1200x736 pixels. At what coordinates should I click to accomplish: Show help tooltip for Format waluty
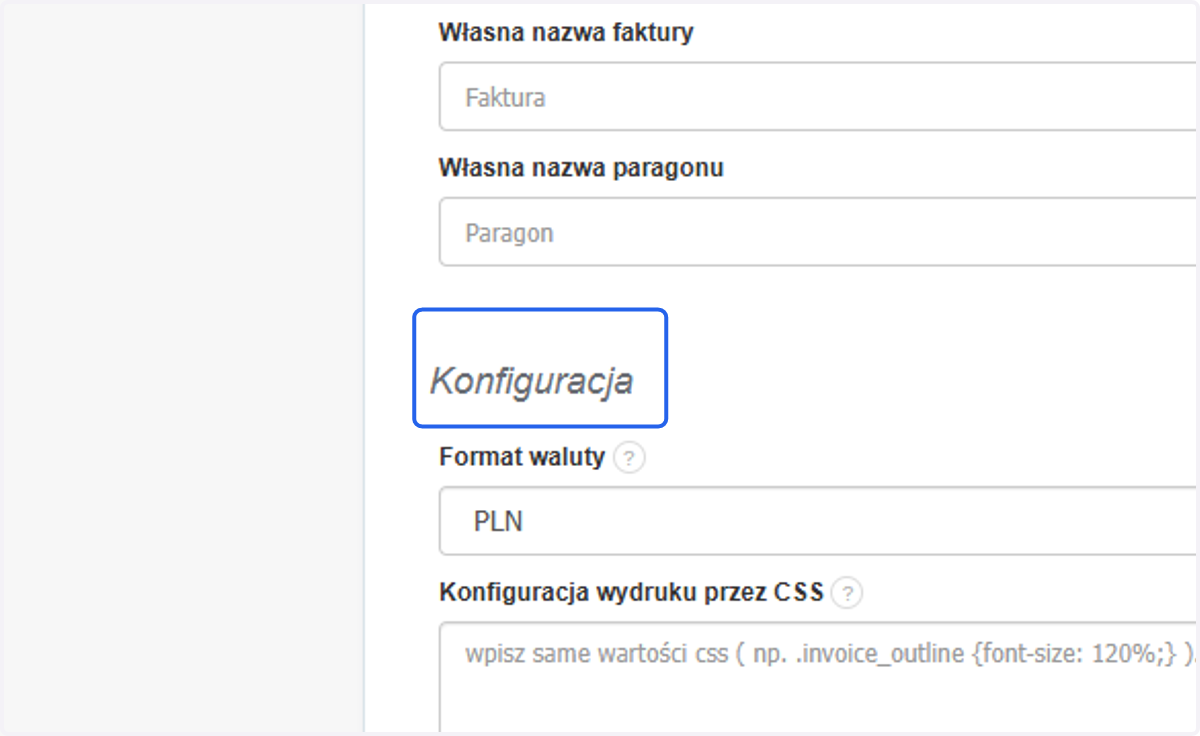tap(629, 459)
